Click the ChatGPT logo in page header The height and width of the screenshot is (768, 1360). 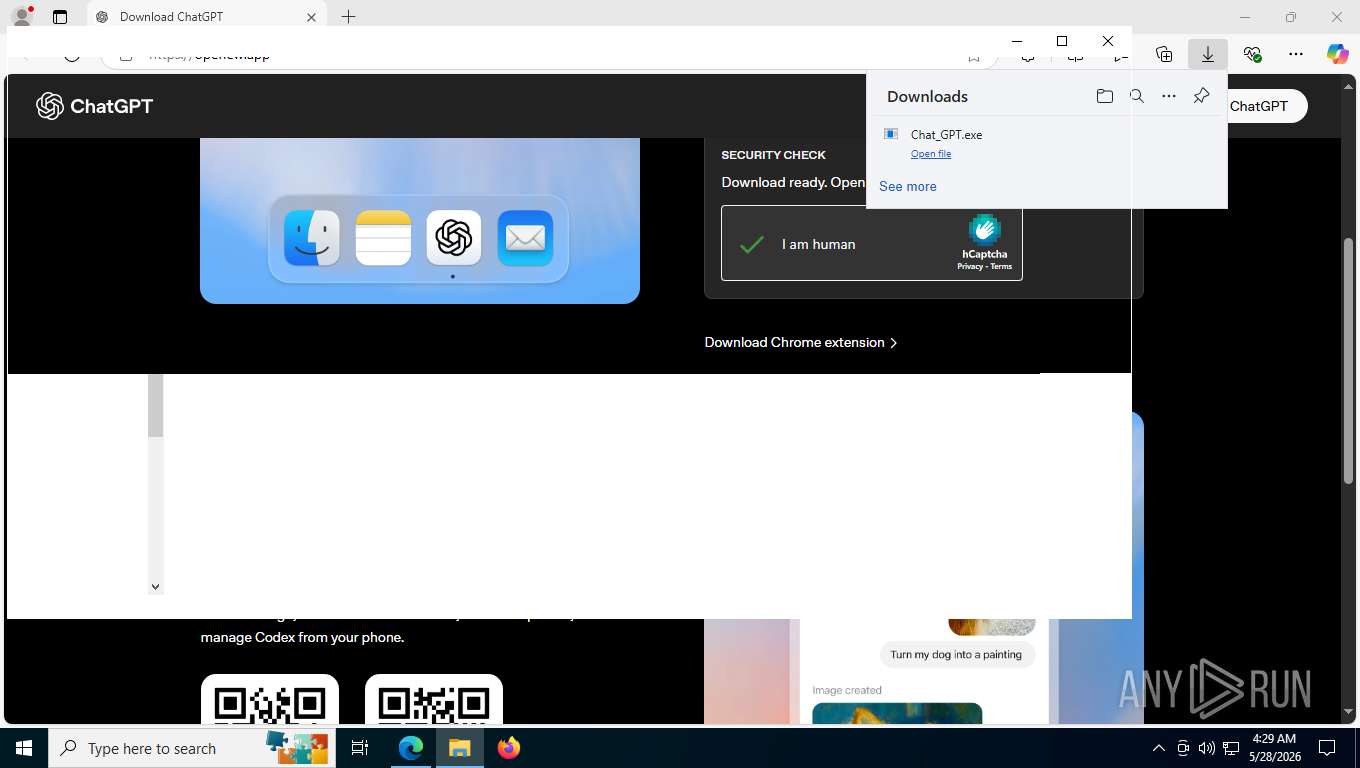point(95,106)
